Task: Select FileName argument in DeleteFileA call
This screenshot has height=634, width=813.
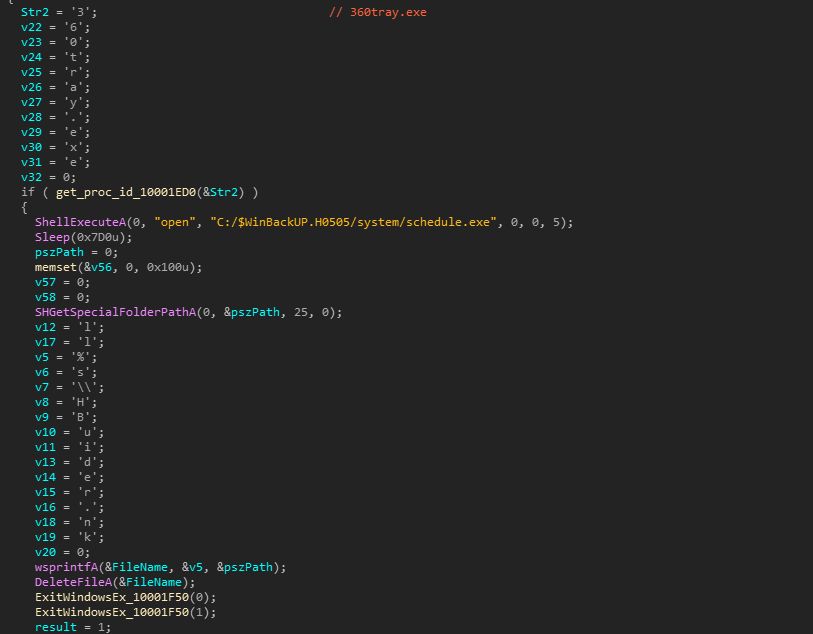Action: tap(154, 583)
